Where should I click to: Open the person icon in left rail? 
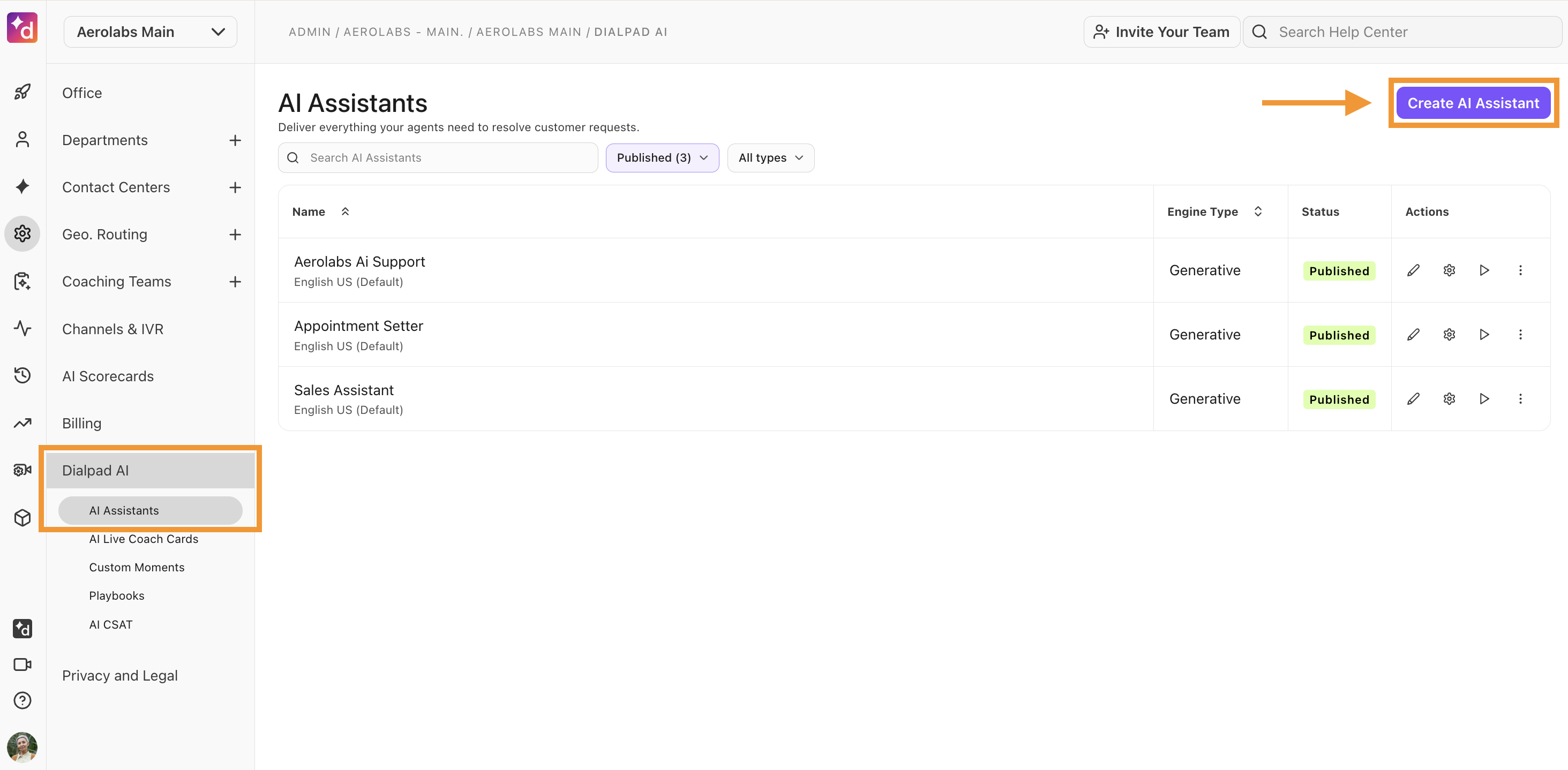(22, 139)
